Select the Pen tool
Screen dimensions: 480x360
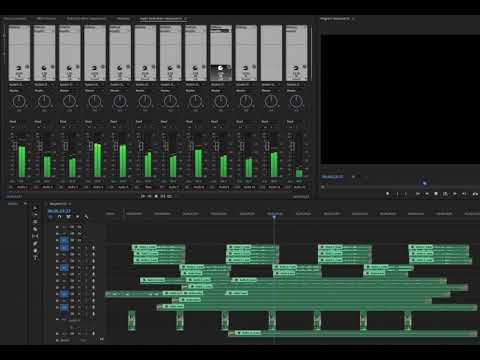(35, 244)
